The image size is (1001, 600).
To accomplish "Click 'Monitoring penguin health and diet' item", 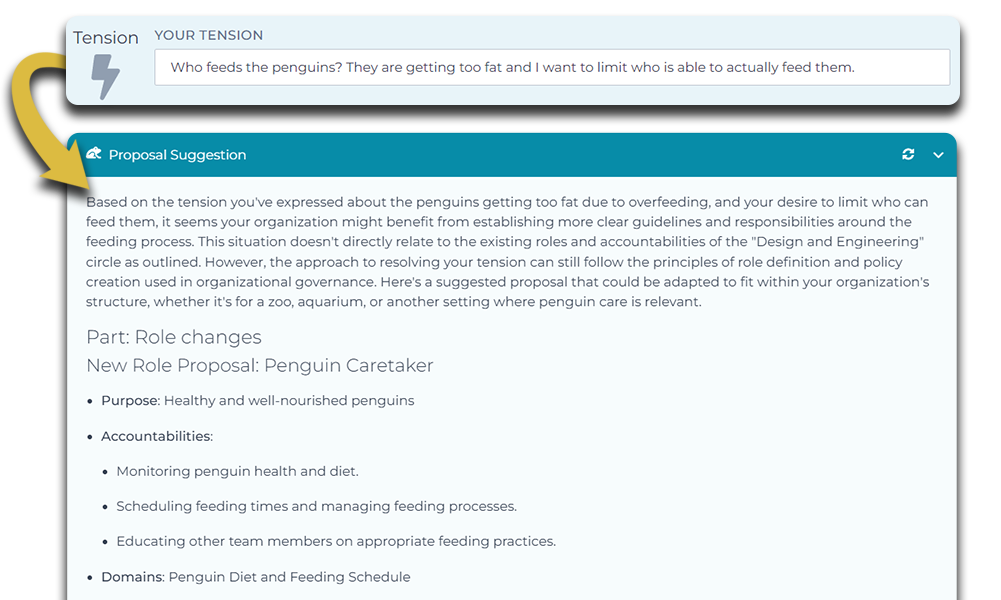I will pos(237,471).
